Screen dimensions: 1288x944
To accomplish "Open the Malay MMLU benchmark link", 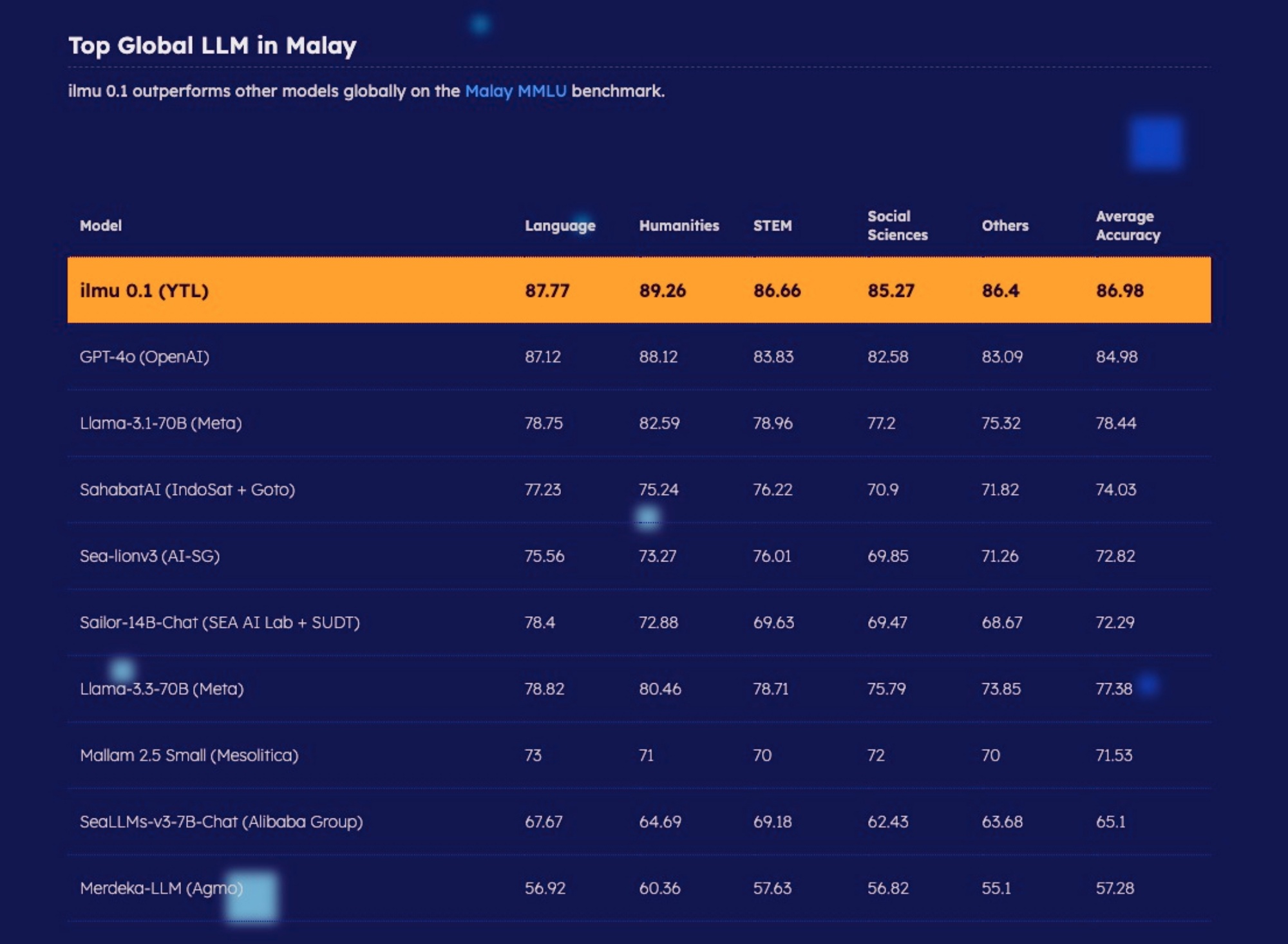I will coord(515,91).
